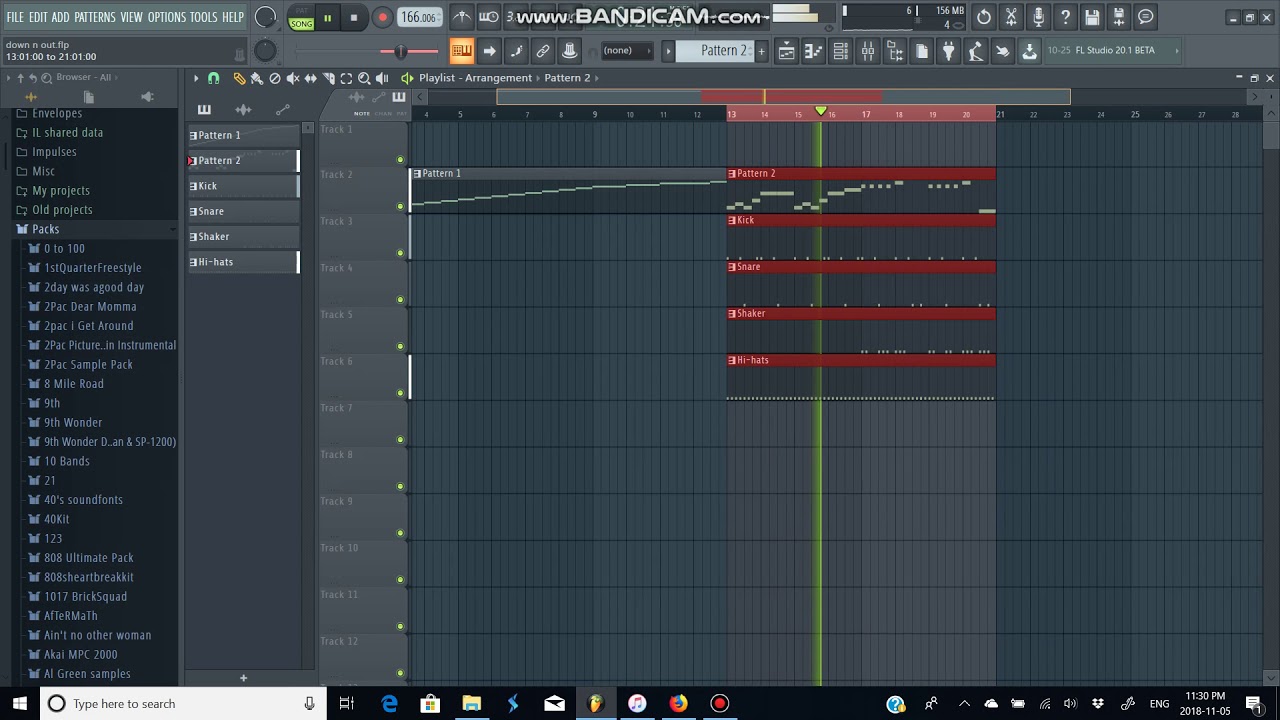Image resolution: width=1280 pixels, height=720 pixels.
Task: Click the master volume knob
Action: pos(265,17)
